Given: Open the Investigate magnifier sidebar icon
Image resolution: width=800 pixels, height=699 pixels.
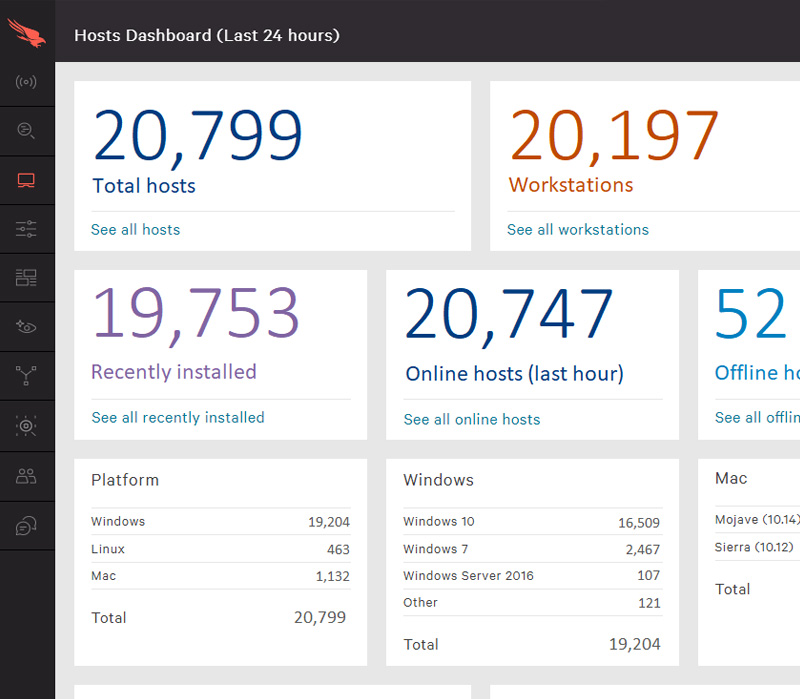Looking at the screenshot, I should [27, 131].
